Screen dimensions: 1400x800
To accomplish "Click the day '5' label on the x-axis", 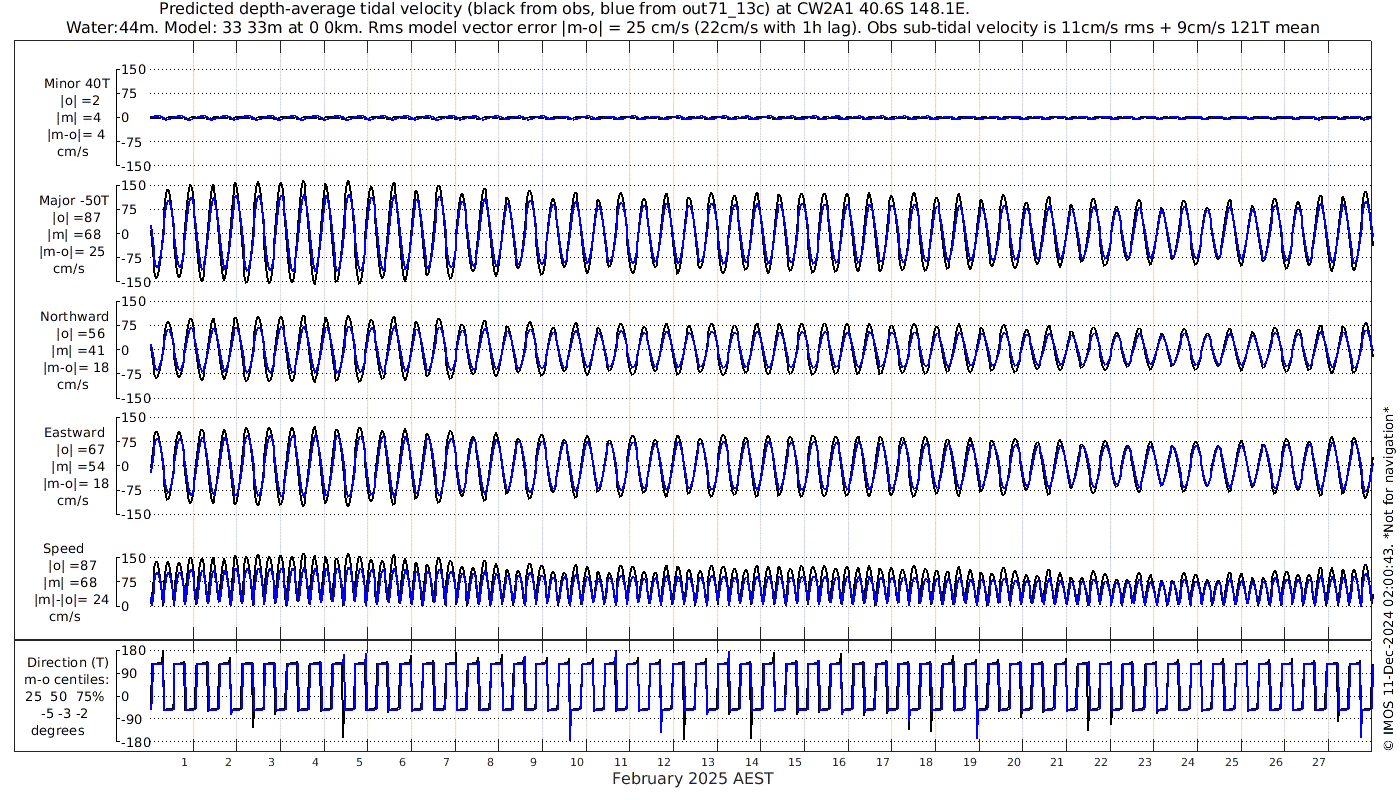I will (359, 762).
